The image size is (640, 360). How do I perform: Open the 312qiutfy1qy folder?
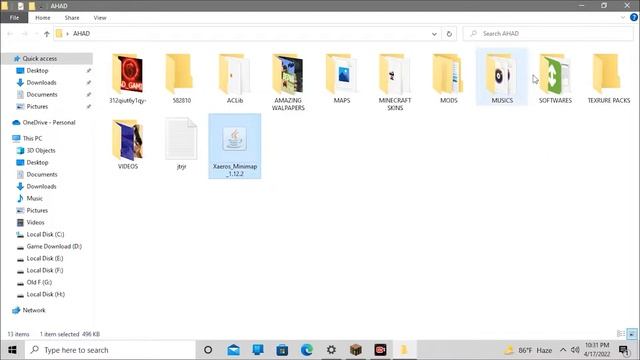[128, 79]
